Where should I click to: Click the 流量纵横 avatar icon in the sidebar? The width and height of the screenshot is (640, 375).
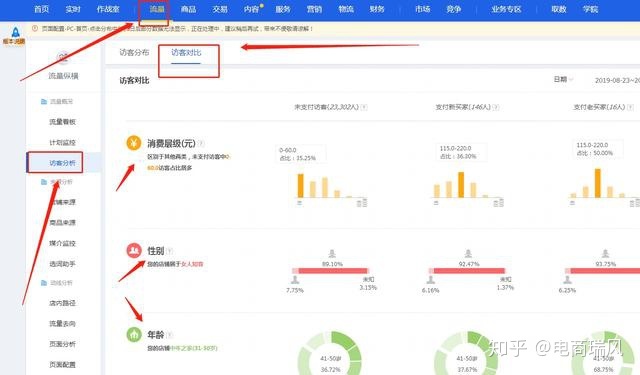pos(63,58)
